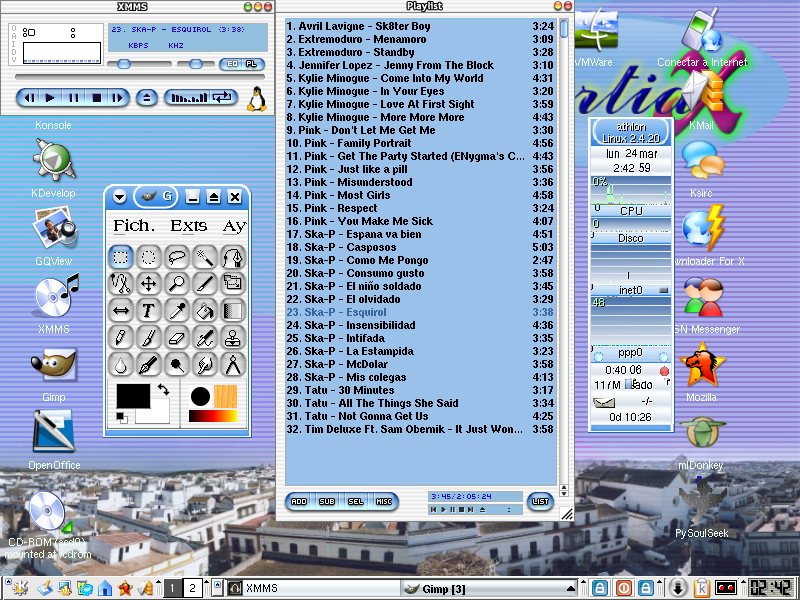This screenshot has width=800, height=600.
Task: Play the current track in XMMS
Action: pyautogui.click(x=50, y=97)
